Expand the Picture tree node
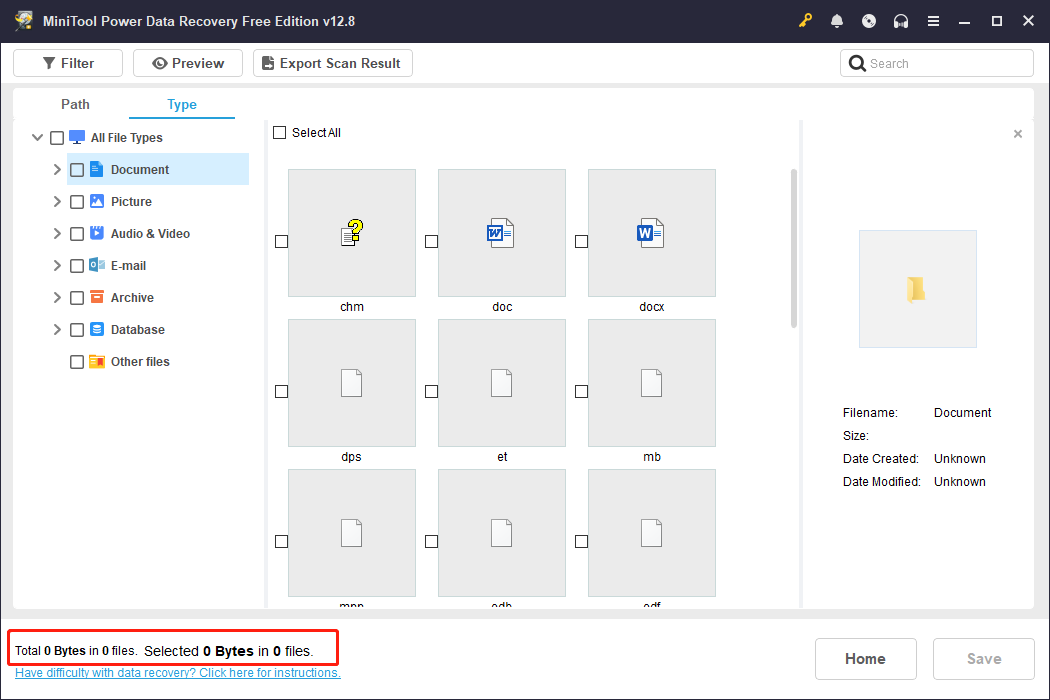 click(x=57, y=201)
